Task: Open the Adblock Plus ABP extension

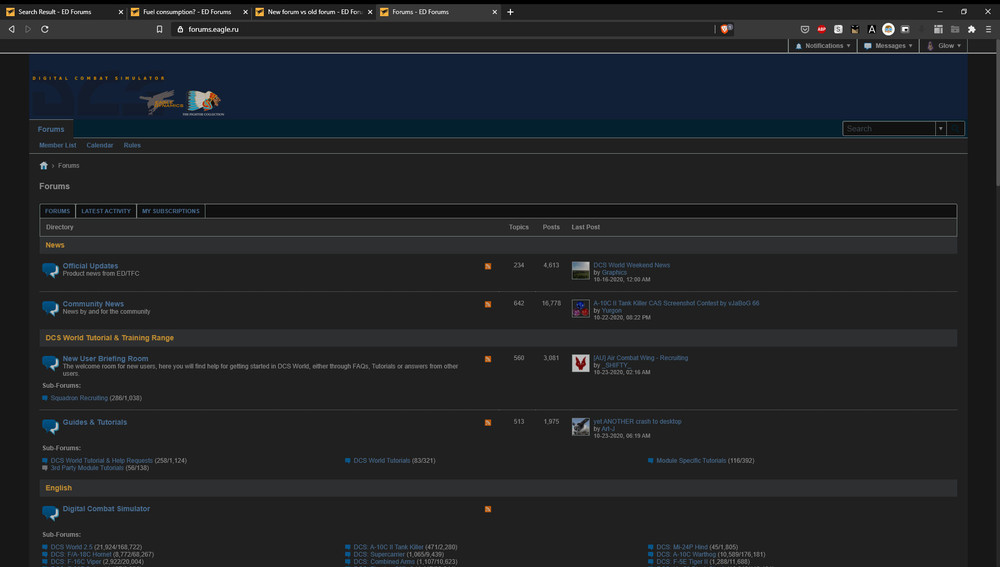Action: [x=821, y=29]
